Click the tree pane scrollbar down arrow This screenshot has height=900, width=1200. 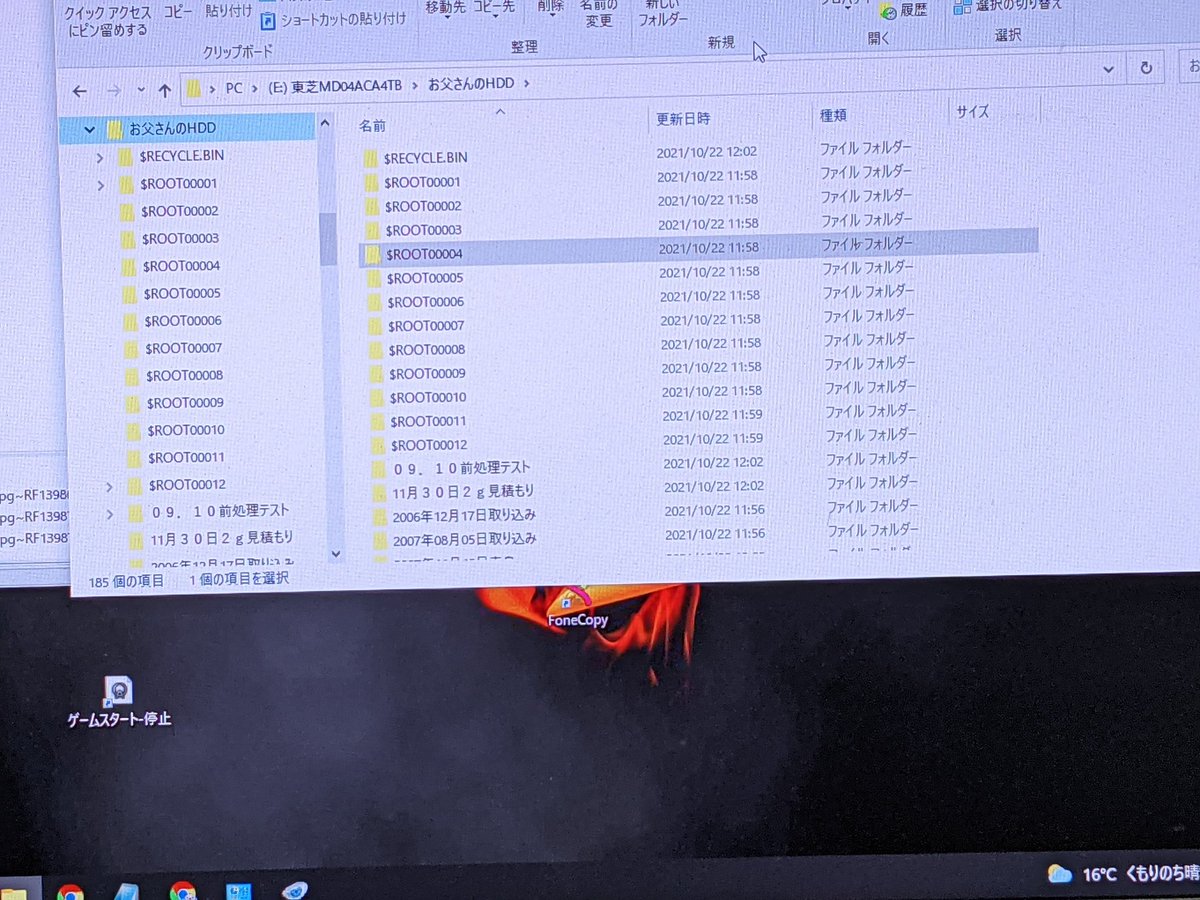pyautogui.click(x=336, y=554)
